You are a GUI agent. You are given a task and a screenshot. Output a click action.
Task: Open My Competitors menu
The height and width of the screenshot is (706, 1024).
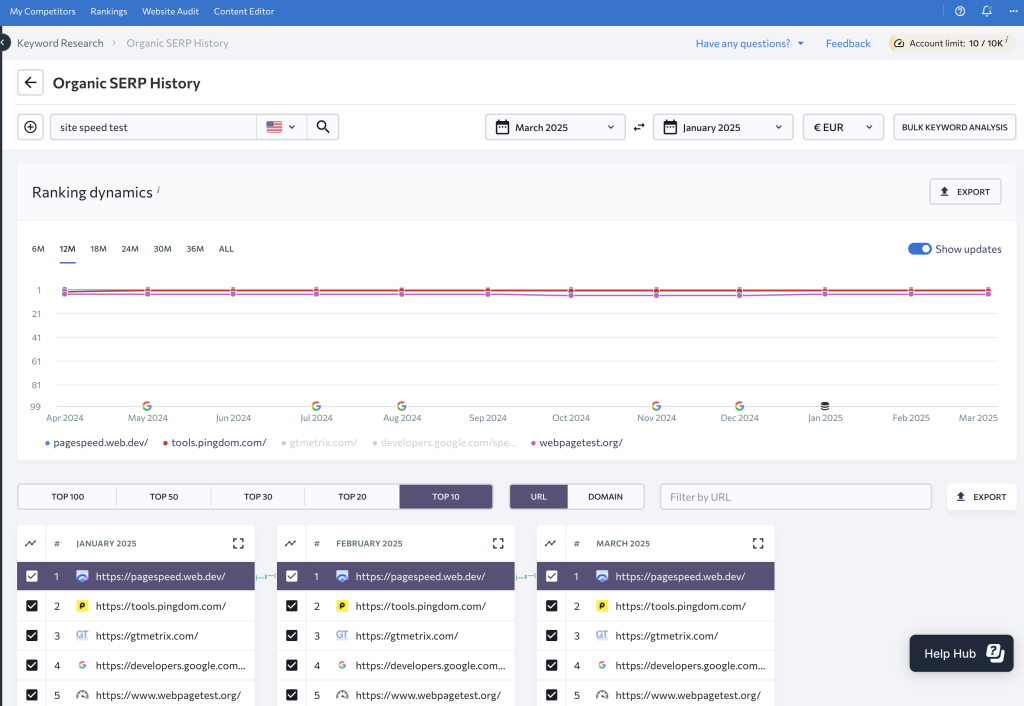pyautogui.click(x=42, y=11)
